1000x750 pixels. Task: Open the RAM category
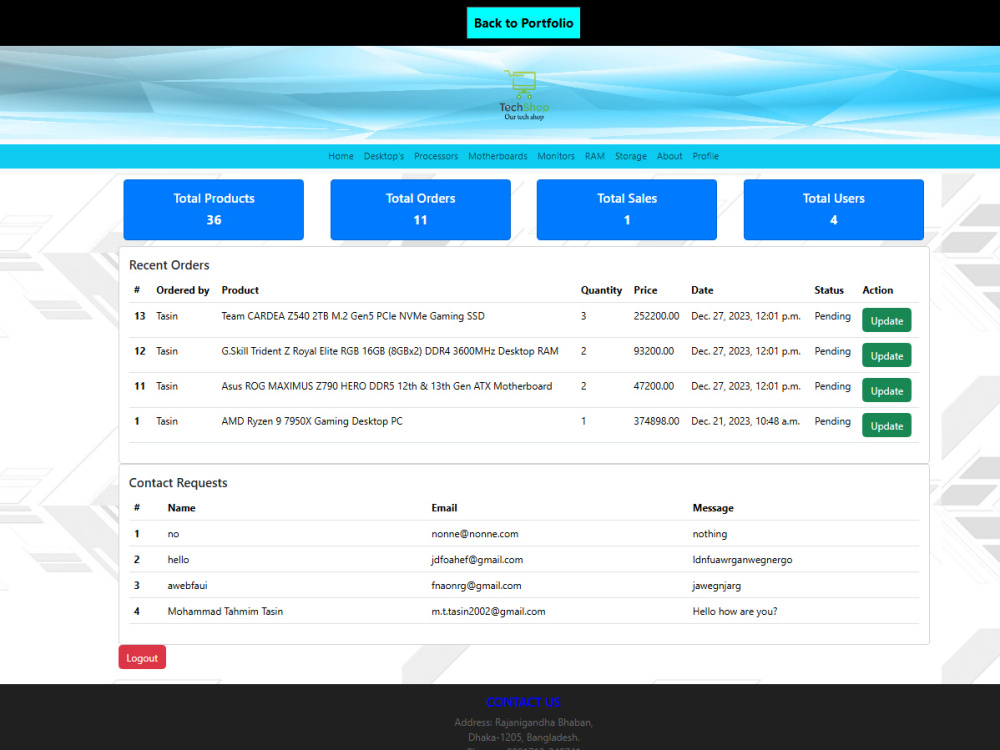coord(595,156)
